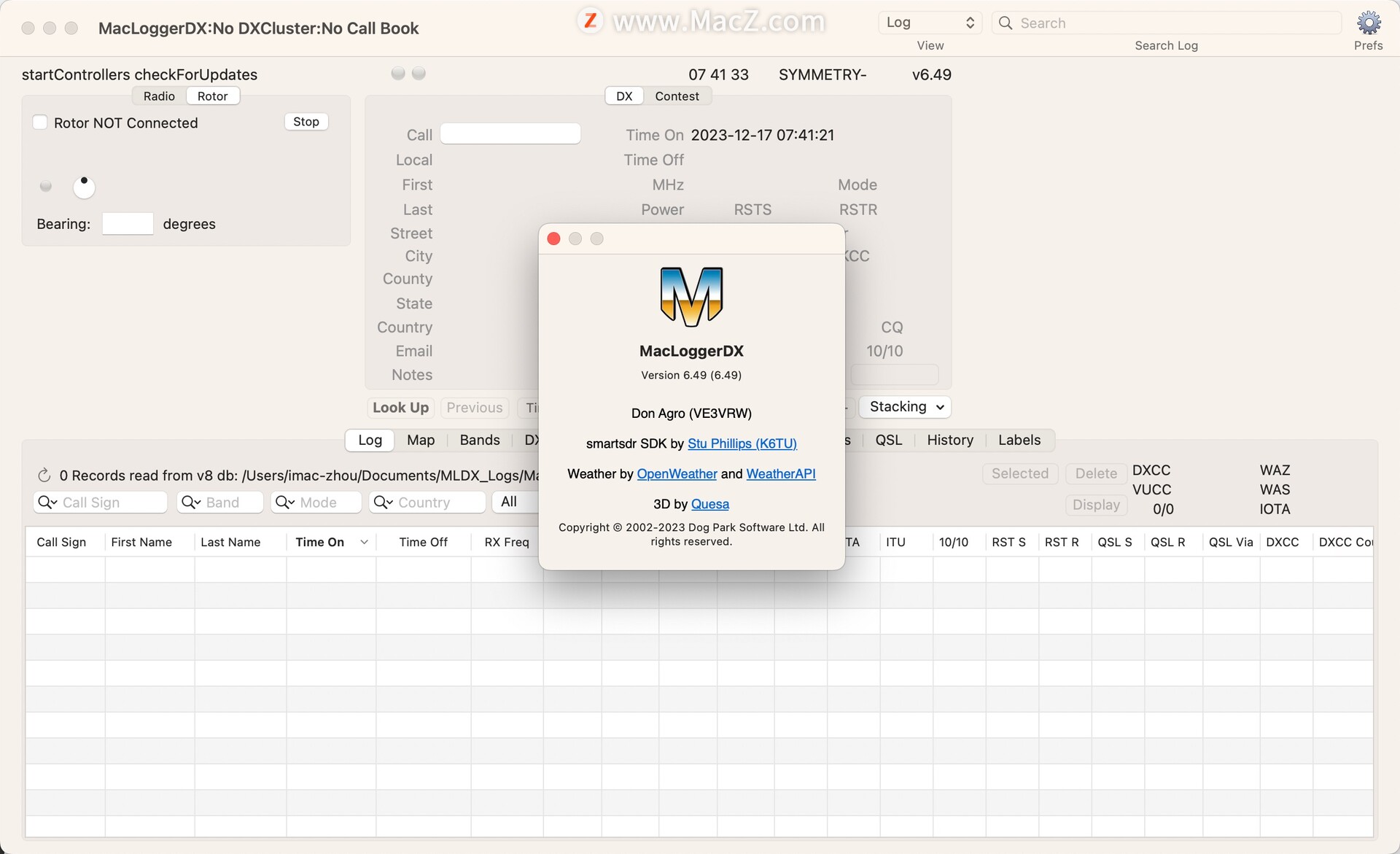Close the About MacLoggerDX dialog
1400x854 pixels.
point(553,238)
